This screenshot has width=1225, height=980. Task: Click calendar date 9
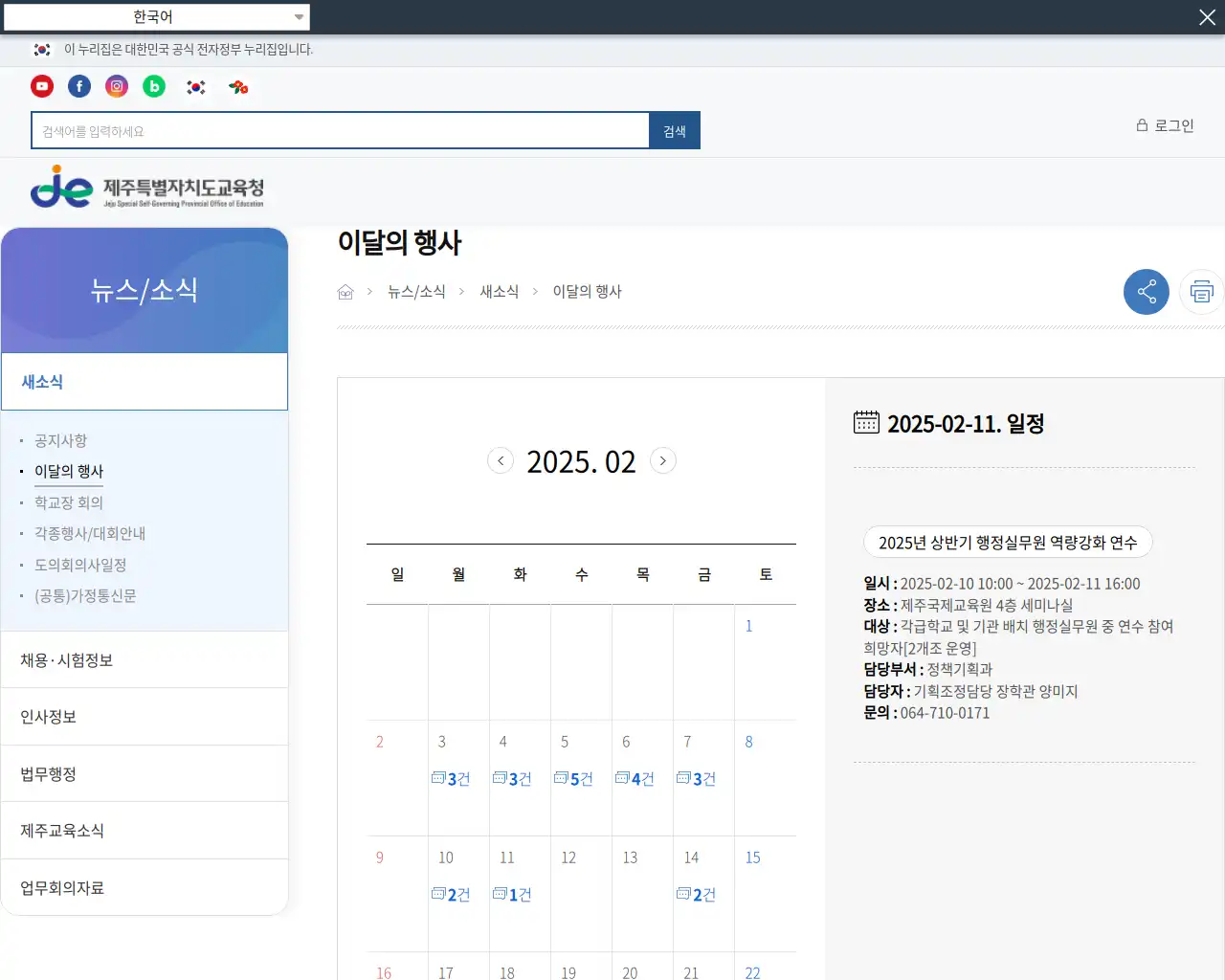point(379,857)
